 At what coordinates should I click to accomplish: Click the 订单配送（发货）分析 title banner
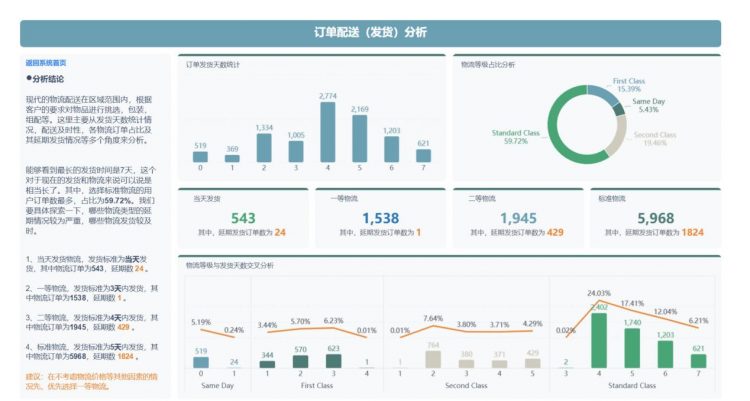point(370,33)
